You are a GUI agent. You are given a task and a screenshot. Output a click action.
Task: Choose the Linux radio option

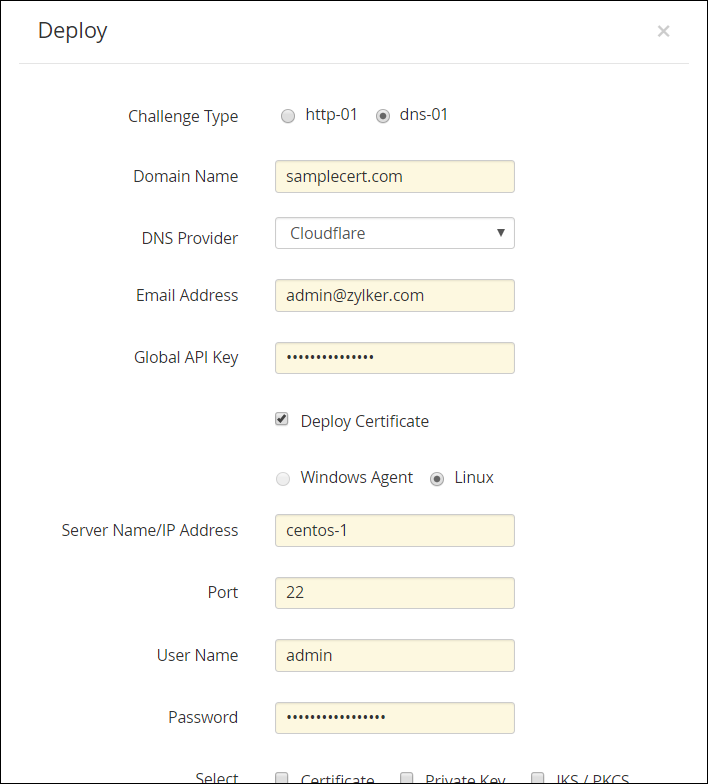pyautogui.click(x=437, y=478)
